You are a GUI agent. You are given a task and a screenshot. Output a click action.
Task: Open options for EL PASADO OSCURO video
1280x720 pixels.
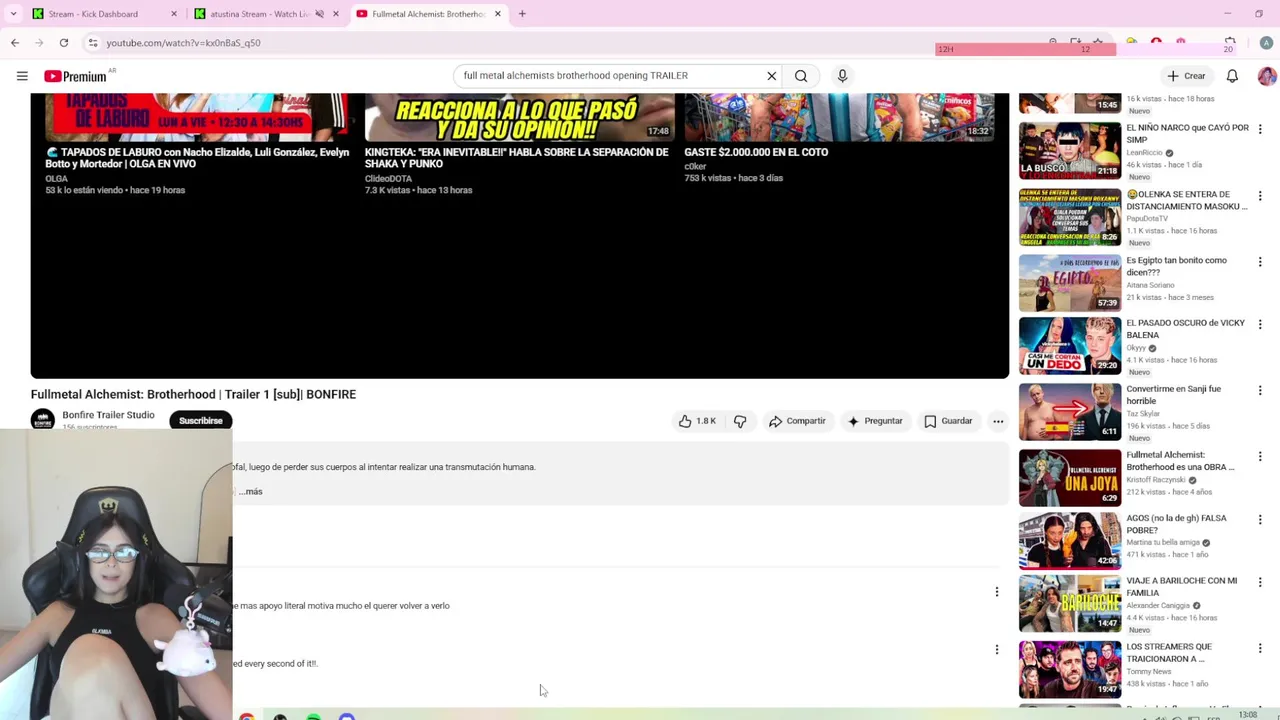click(x=1260, y=325)
